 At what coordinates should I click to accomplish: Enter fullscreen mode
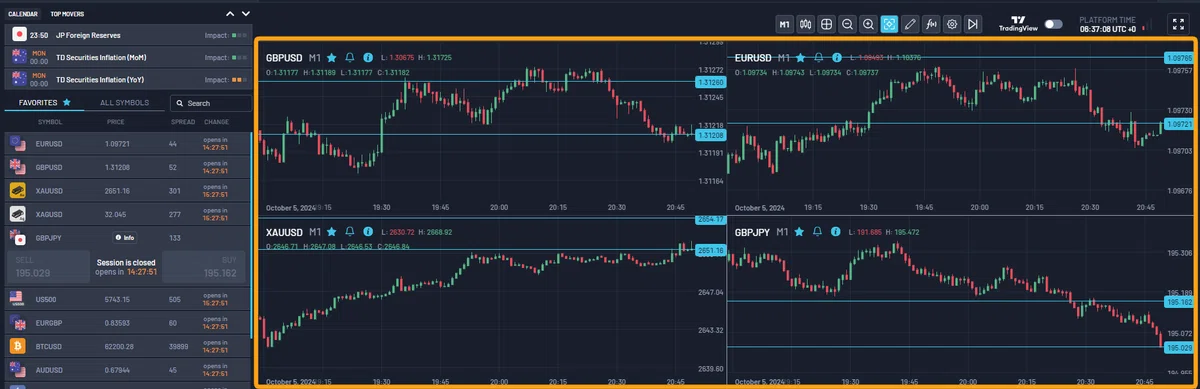point(1177,23)
